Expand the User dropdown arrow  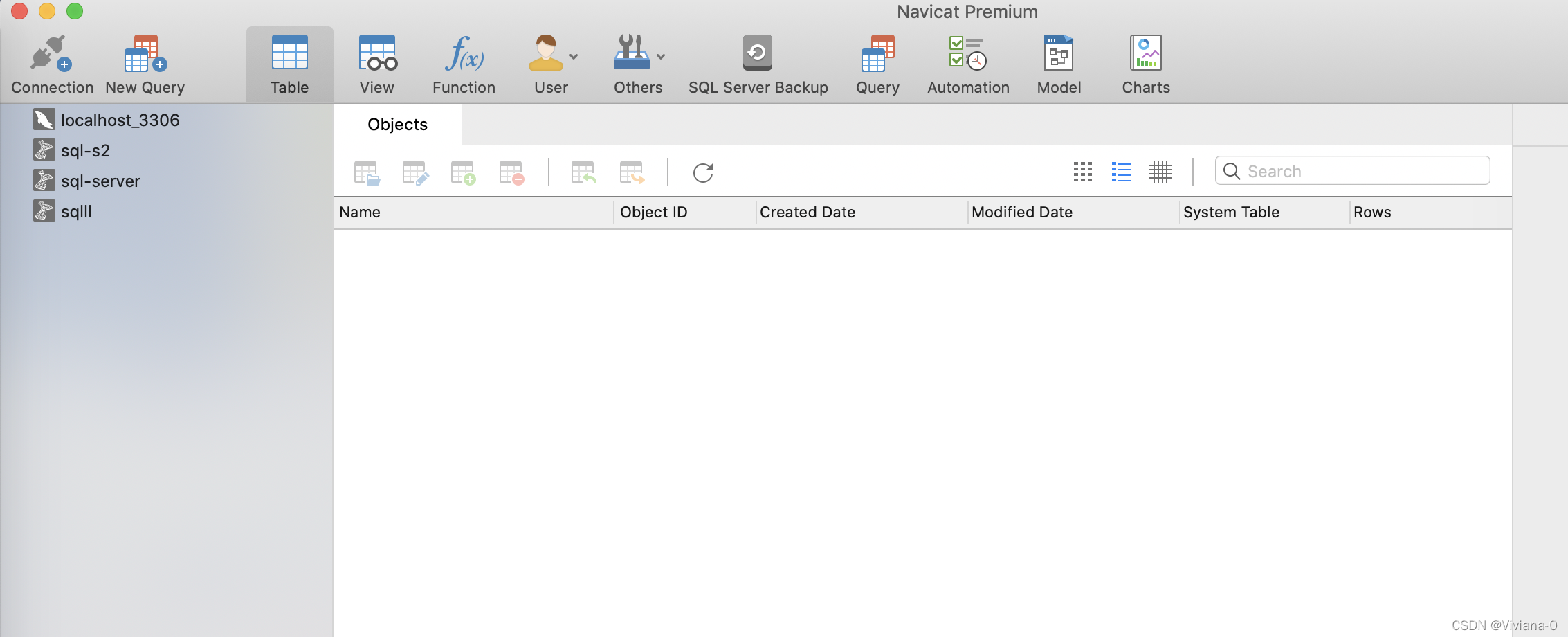[x=574, y=57]
